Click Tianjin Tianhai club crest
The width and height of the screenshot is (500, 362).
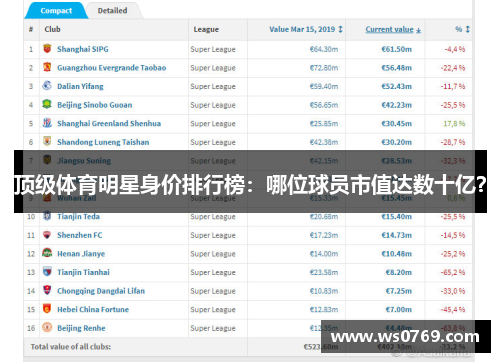pyautogui.click(x=47, y=272)
